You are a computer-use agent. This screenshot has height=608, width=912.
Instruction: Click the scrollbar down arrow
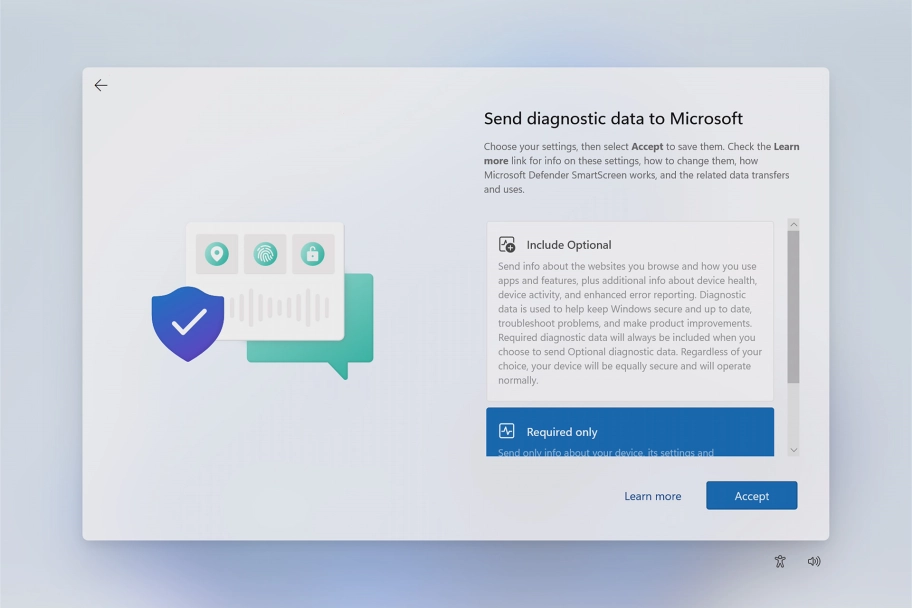pyautogui.click(x=793, y=450)
